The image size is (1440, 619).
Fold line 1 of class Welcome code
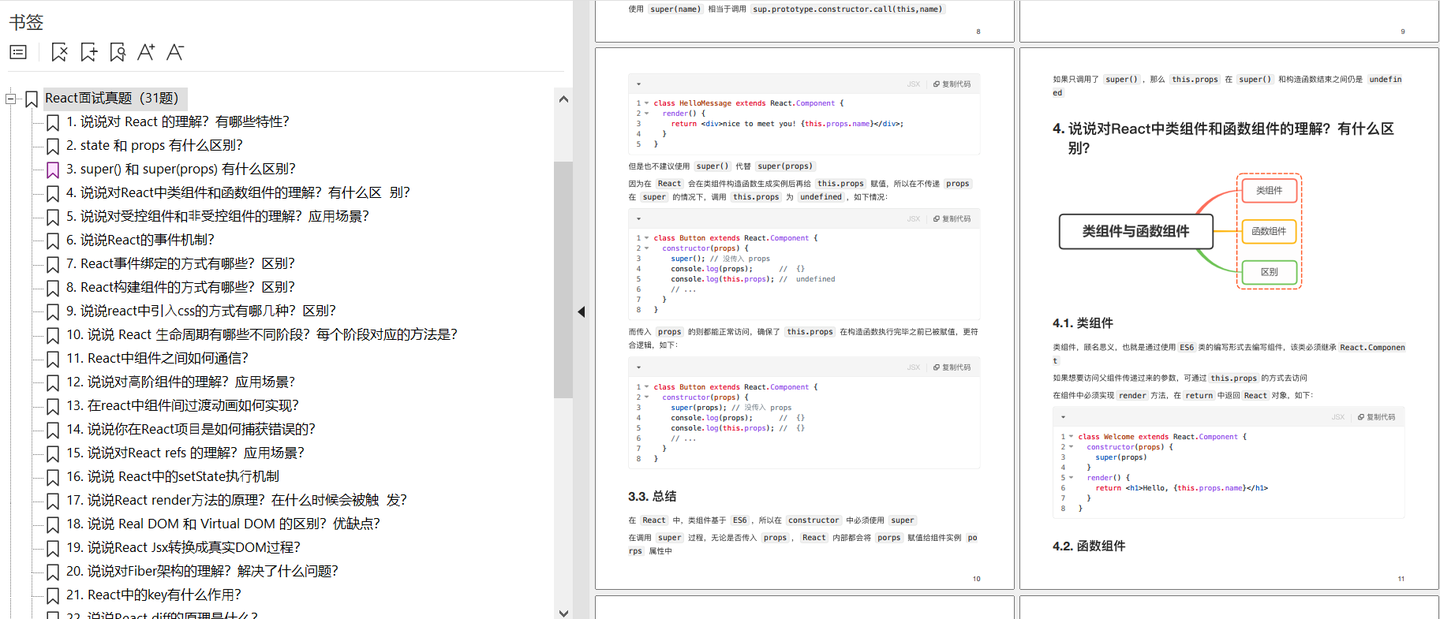pyautogui.click(x=1070, y=437)
